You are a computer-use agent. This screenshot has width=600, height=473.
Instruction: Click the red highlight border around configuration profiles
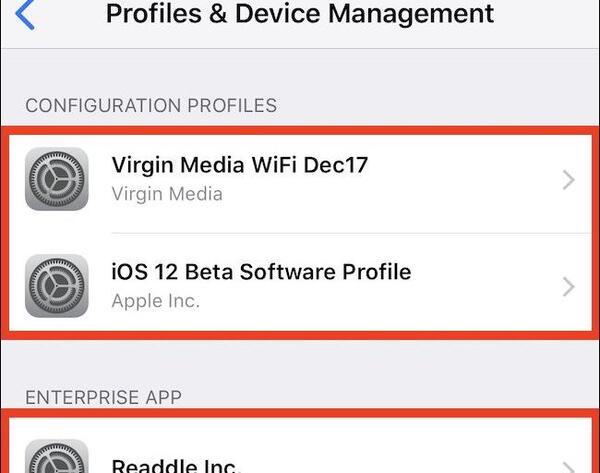pos(300,130)
